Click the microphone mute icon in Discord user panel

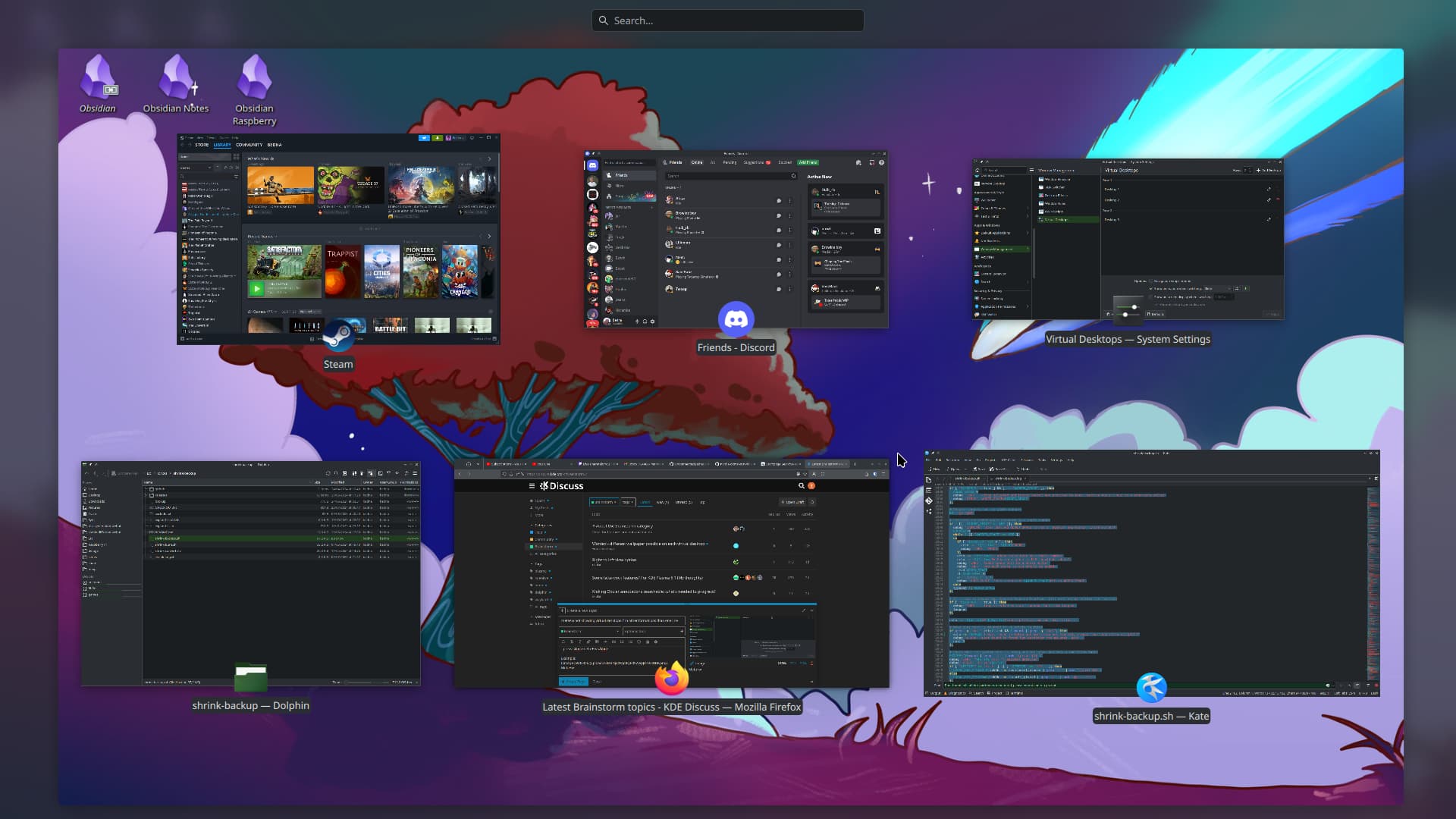(x=637, y=322)
